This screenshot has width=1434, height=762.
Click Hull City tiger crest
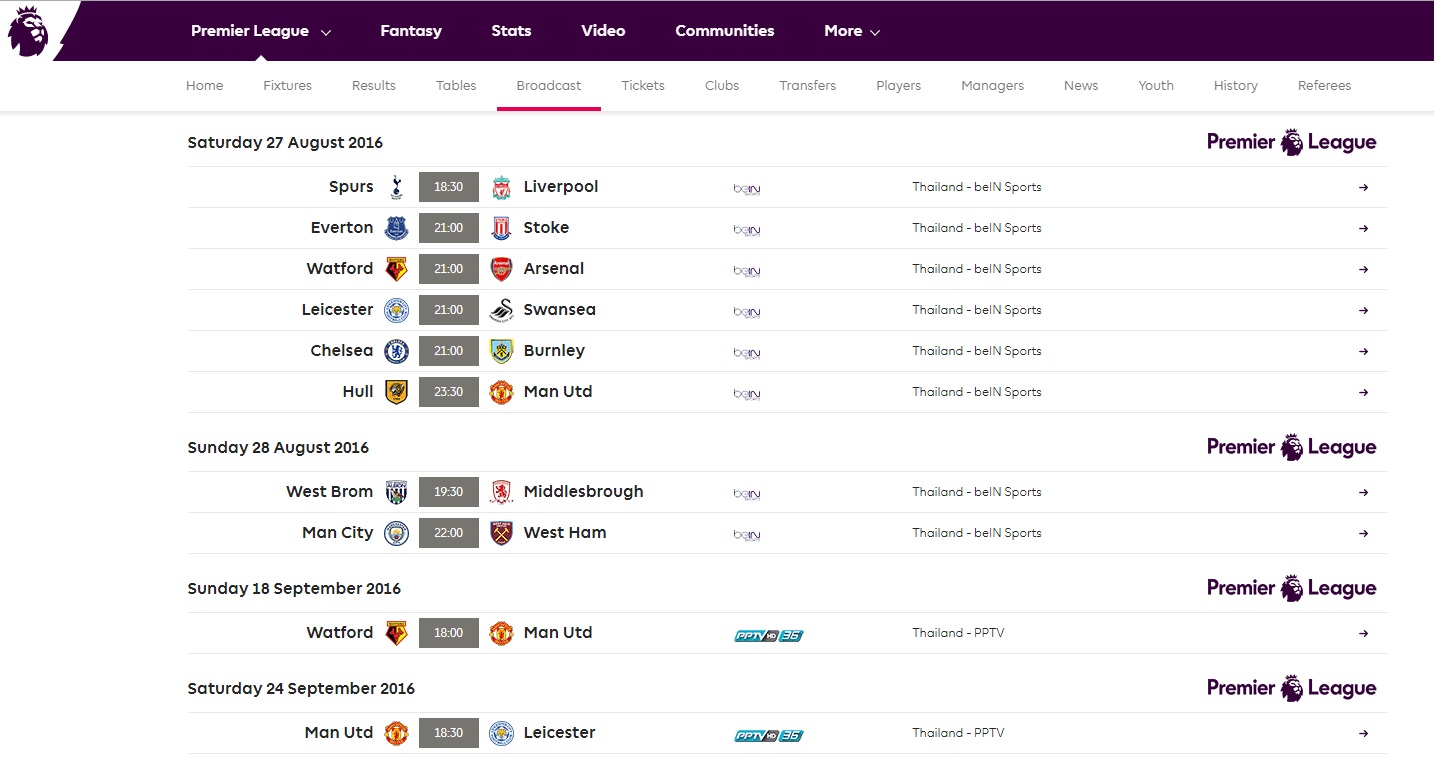coord(397,392)
